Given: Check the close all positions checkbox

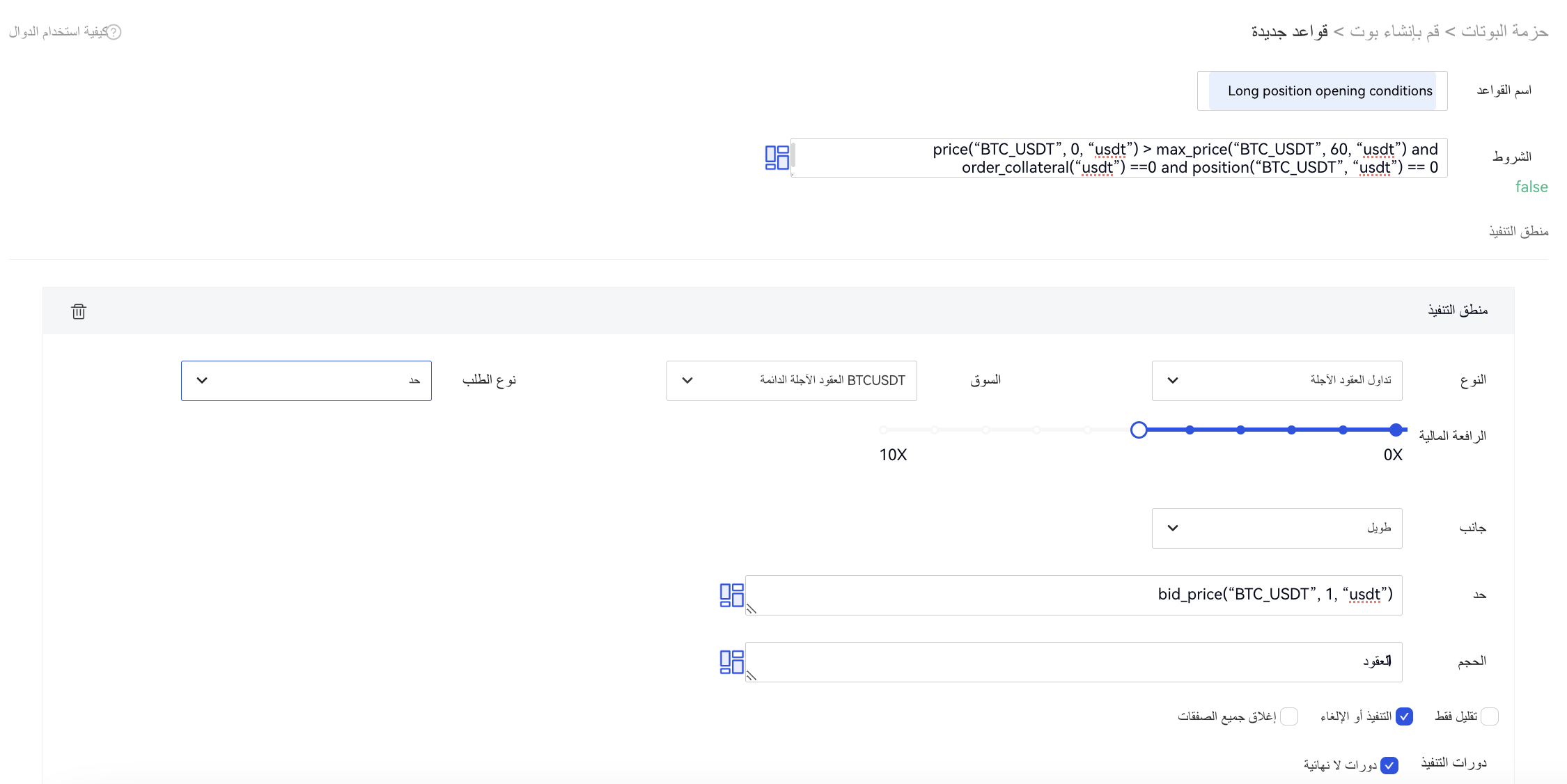Looking at the screenshot, I should [1289, 716].
